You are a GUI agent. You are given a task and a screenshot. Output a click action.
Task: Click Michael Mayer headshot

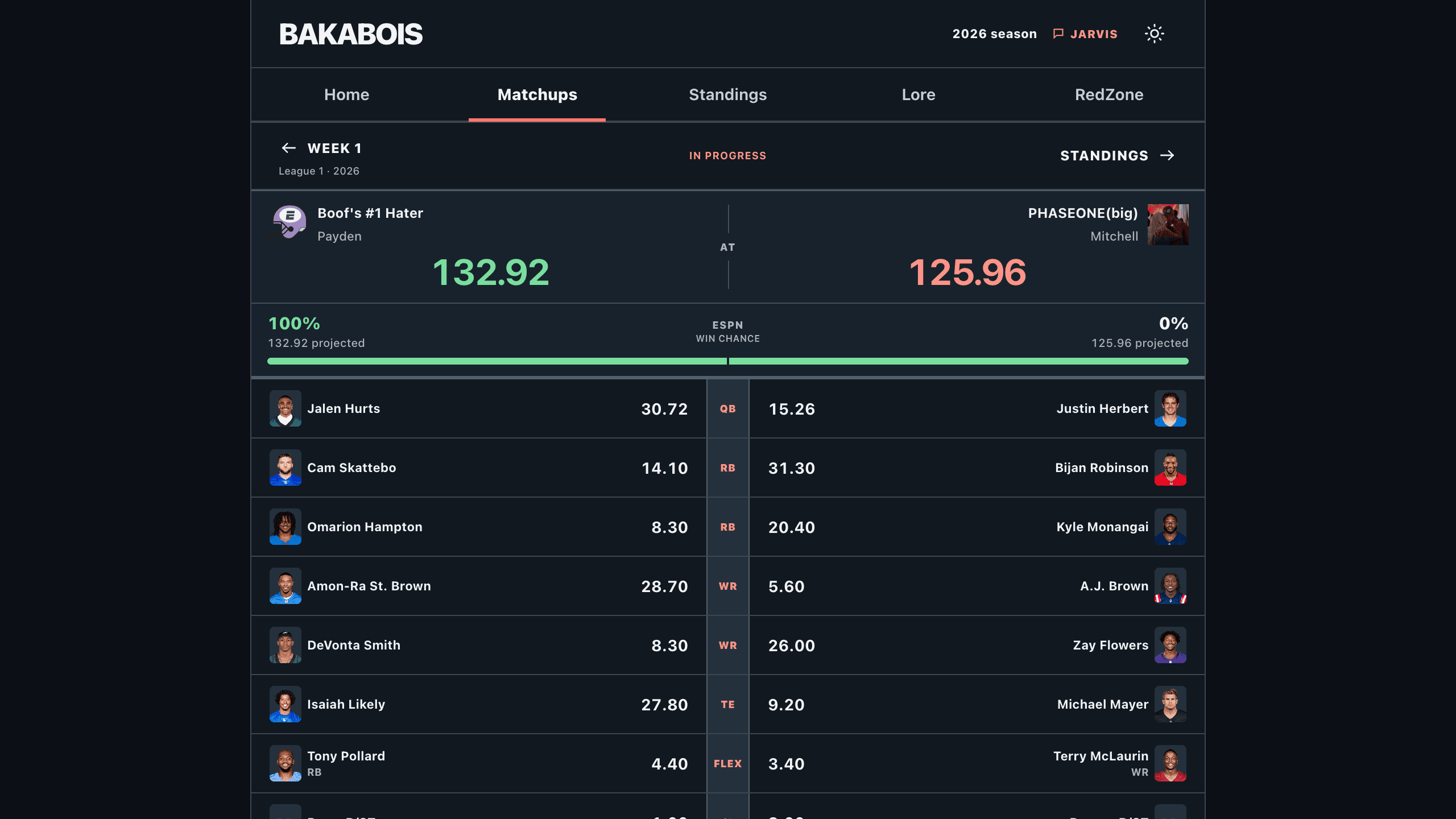coord(1170,704)
